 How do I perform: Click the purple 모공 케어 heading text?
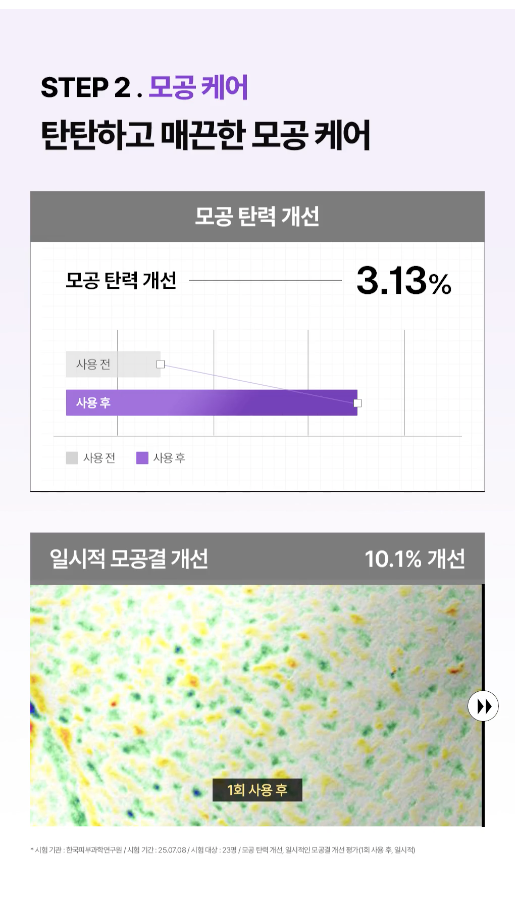click(x=198, y=87)
